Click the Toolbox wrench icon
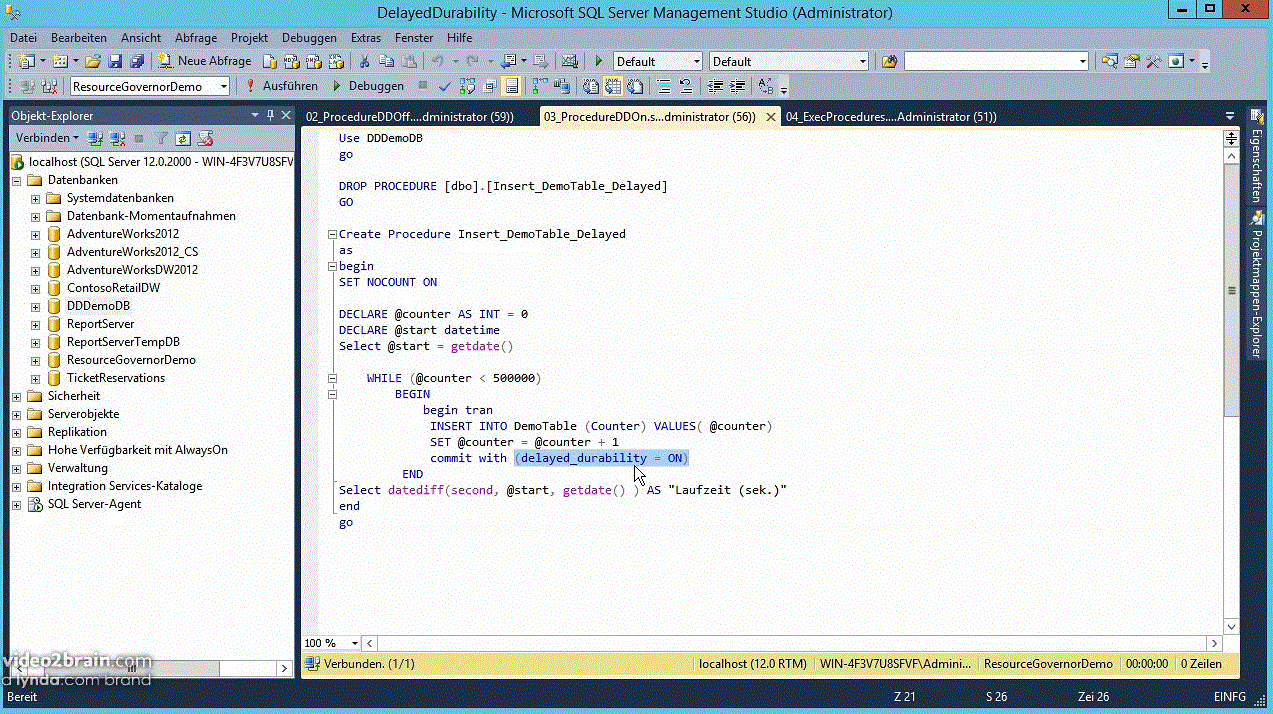1273x714 pixels. tap(1153, 61)
